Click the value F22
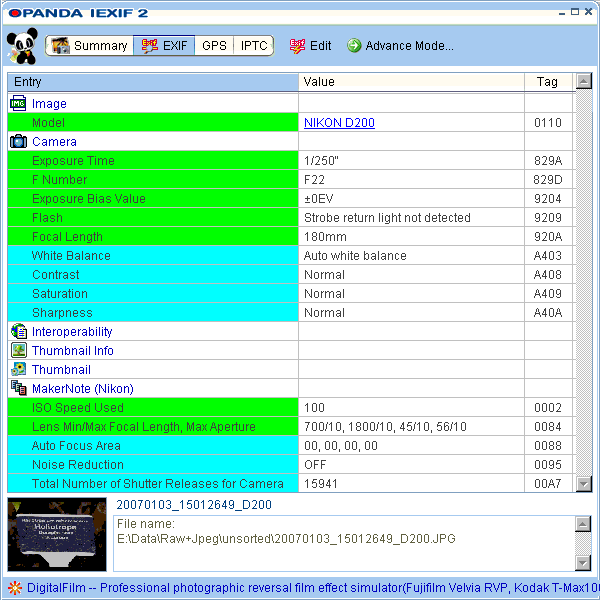600x600 pixels. (314, 179)
